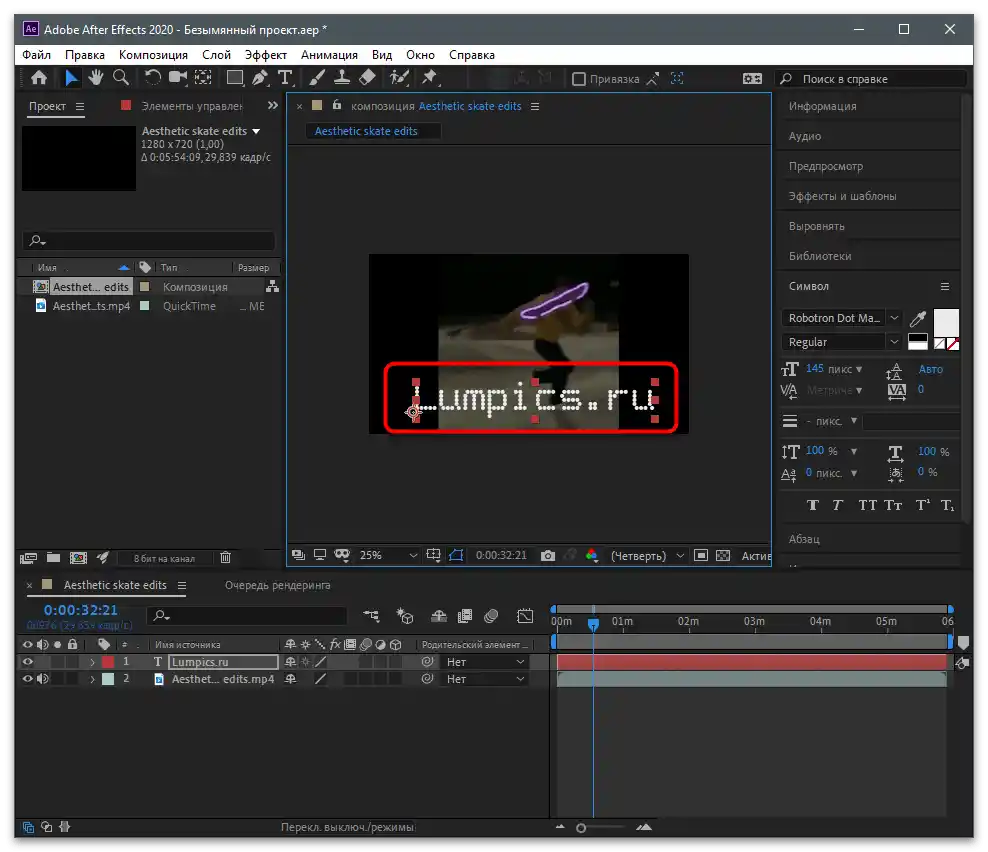This screenshot has width=988, height=852.
Task: Open channel and color management icon
Action: [x=592, y=556]
